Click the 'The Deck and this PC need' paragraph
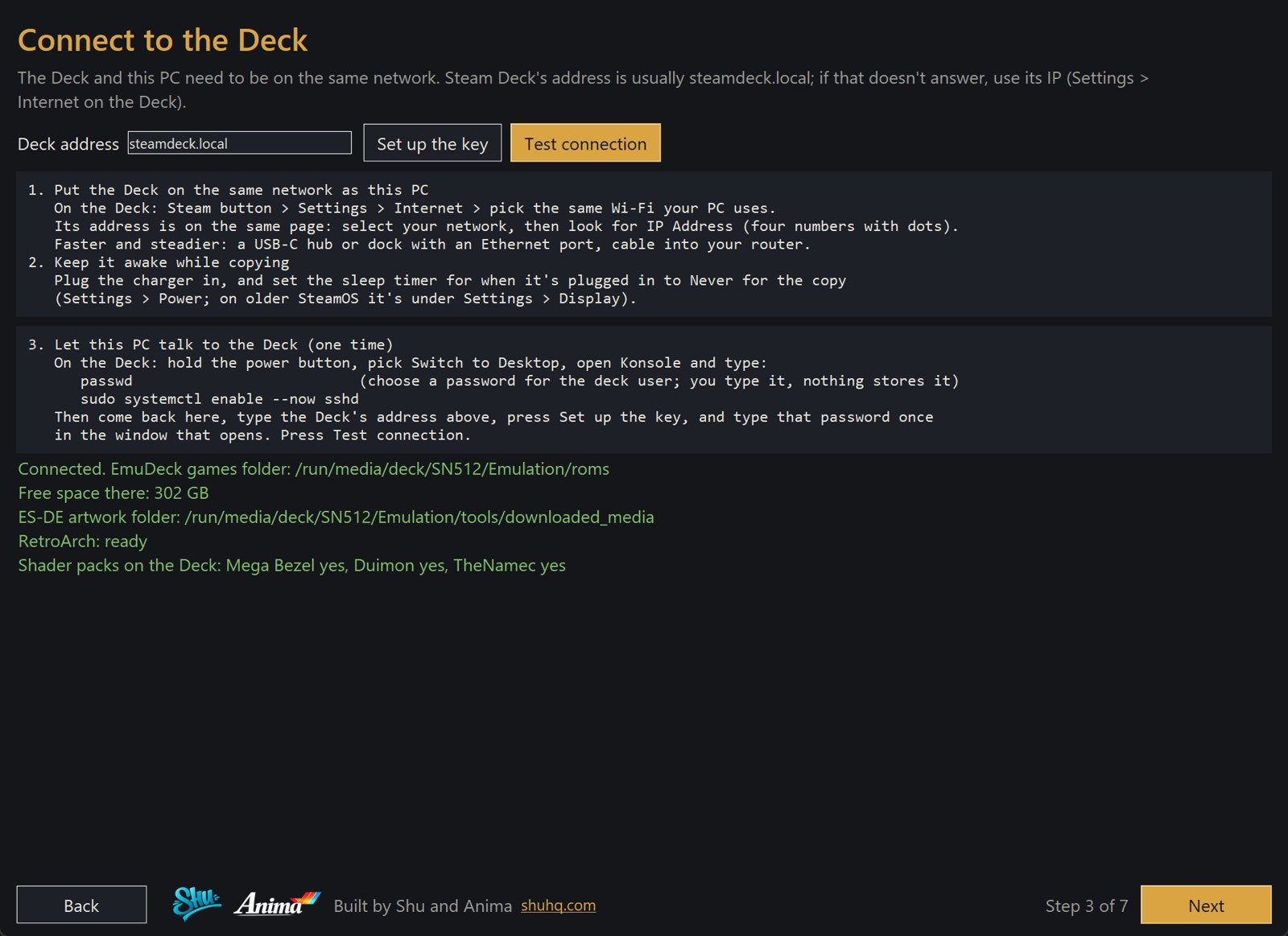Screen dimensions: 1288x936 (x=583, y=90)
